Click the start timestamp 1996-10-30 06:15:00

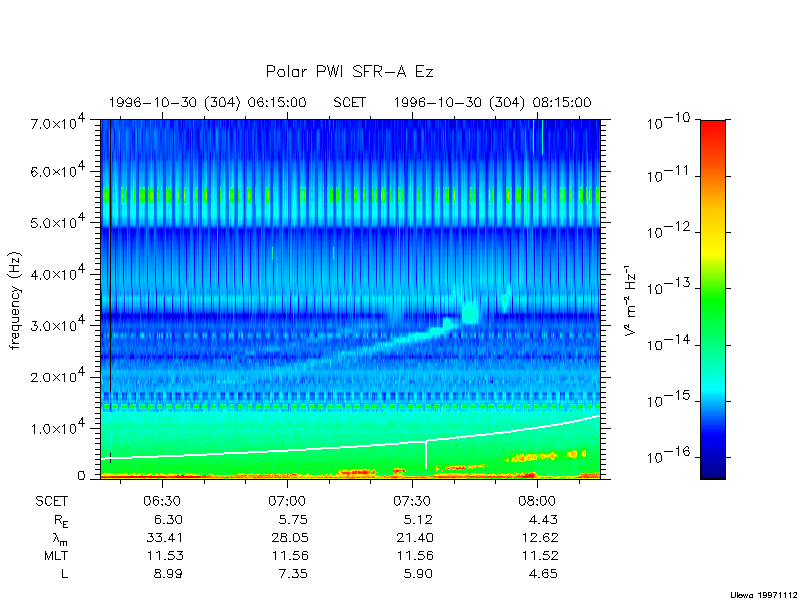click(208, 103)
